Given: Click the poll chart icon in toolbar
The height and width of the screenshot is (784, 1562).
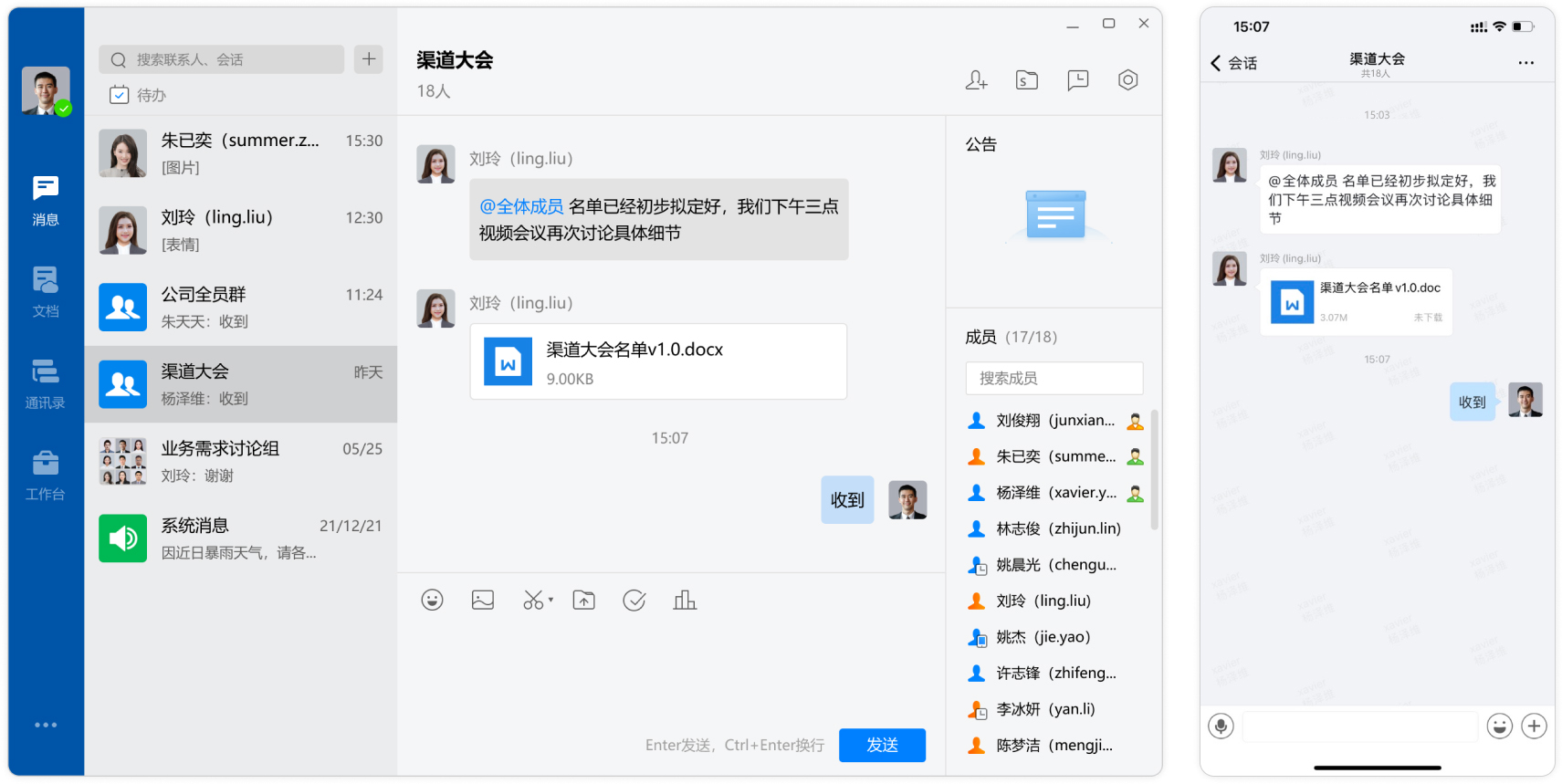Looking at the screenshot, I should pyautogui.click(x=685, y=600).
